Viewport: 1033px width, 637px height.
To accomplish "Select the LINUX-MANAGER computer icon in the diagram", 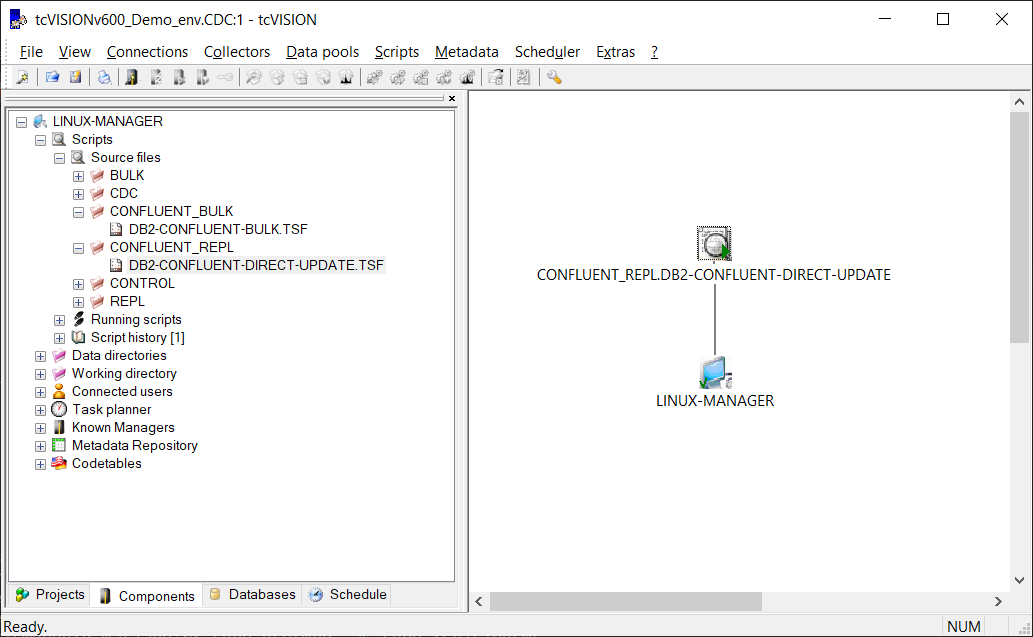I will click(x=715, y=372).
